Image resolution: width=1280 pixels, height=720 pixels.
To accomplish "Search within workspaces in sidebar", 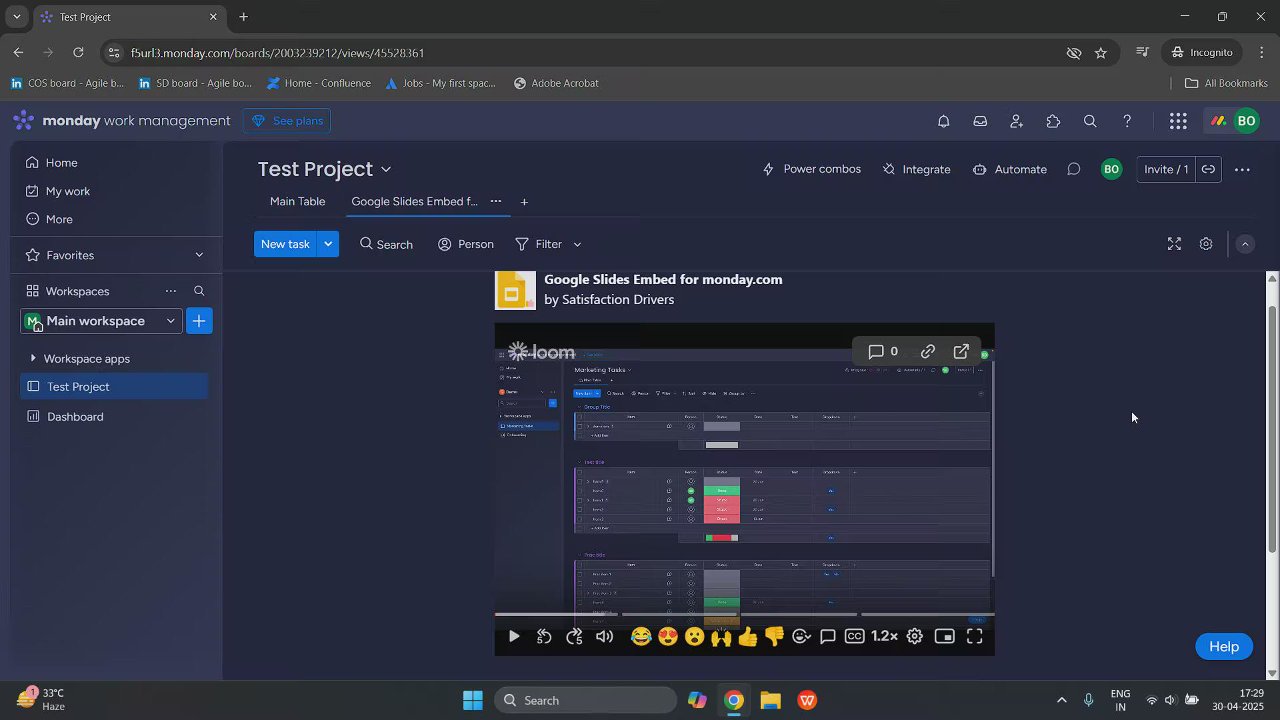I will click(199, 291).
